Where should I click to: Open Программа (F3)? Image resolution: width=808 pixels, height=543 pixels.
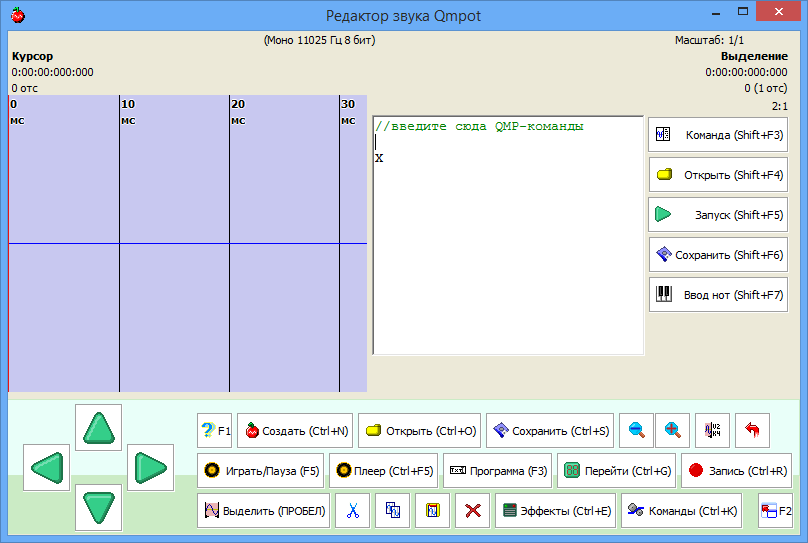[x=497, y=470]
